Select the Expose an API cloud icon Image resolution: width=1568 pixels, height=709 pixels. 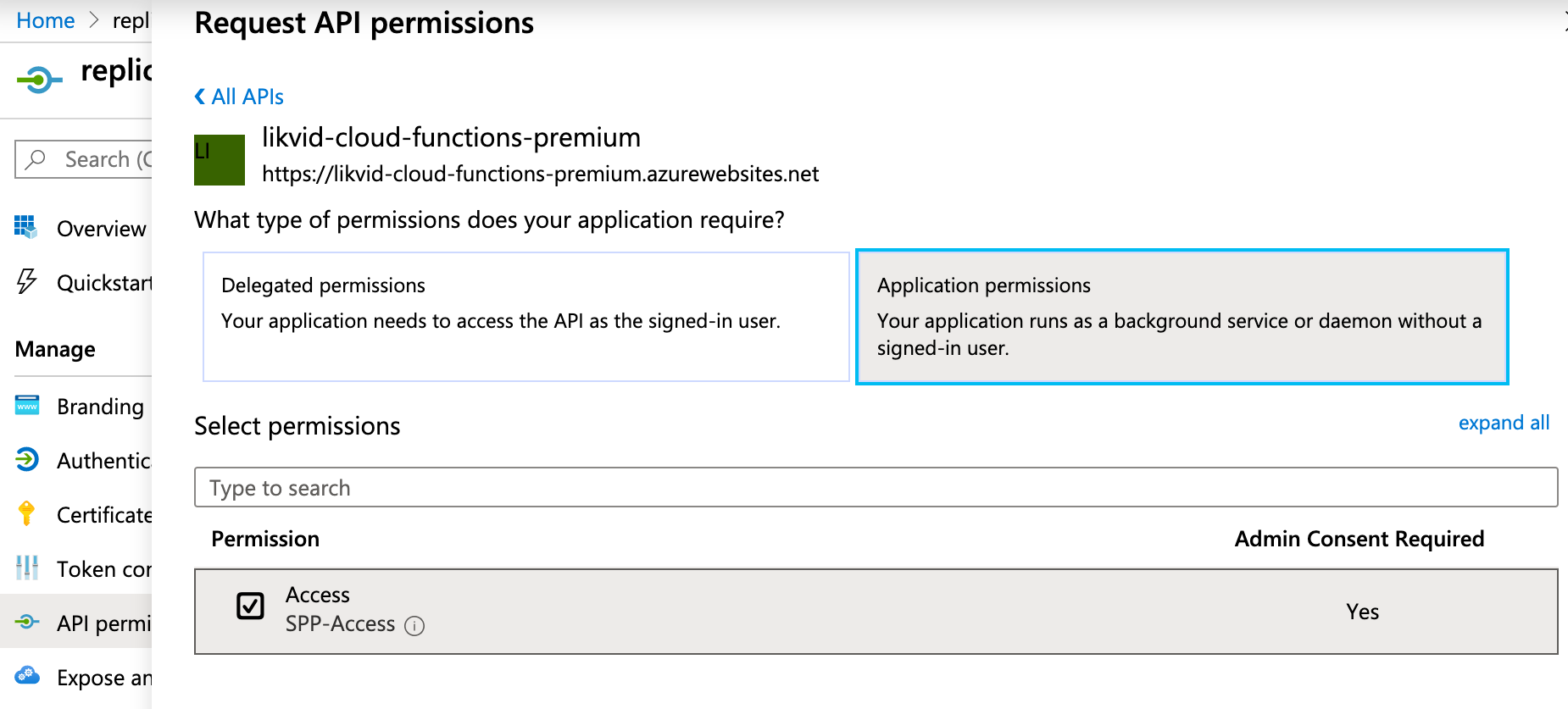26,676
